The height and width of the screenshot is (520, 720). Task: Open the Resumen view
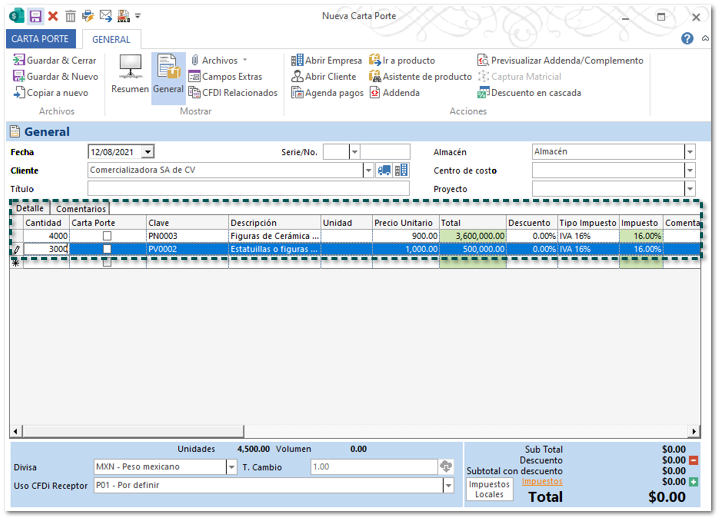tap(130, 74)
